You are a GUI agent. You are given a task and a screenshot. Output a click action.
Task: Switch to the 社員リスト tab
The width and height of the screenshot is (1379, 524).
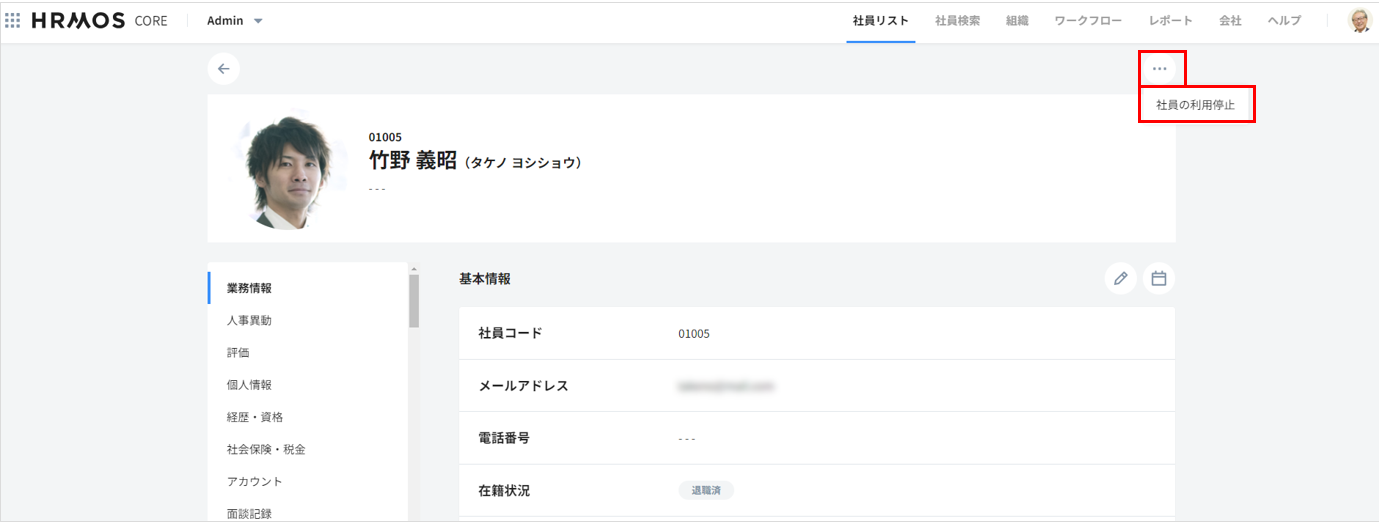[880, 21]
